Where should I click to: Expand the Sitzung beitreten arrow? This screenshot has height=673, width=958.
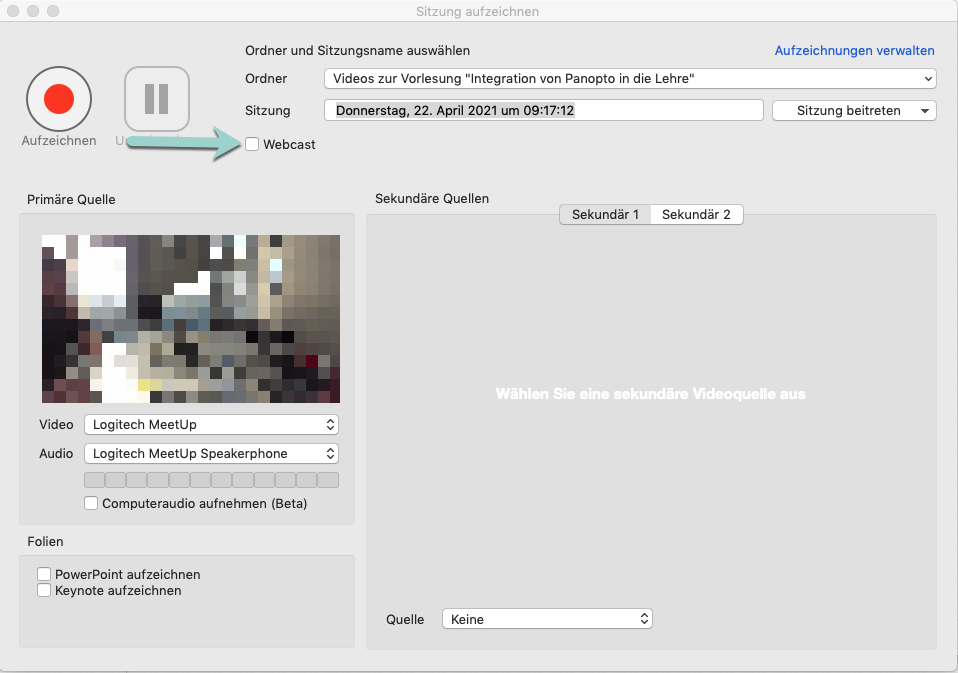point(925,111)
